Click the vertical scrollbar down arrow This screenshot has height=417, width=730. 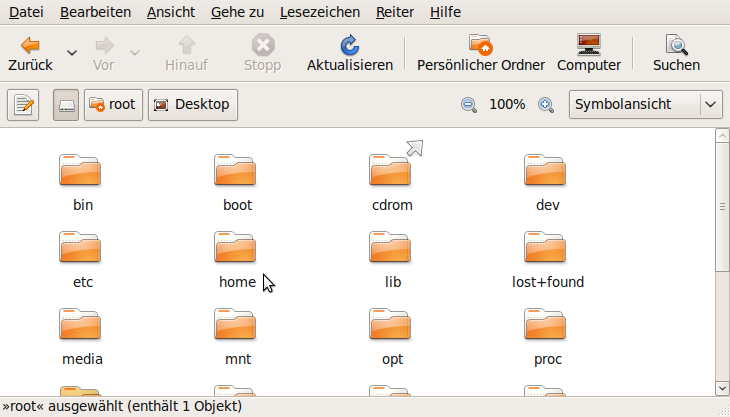[722, 388]
